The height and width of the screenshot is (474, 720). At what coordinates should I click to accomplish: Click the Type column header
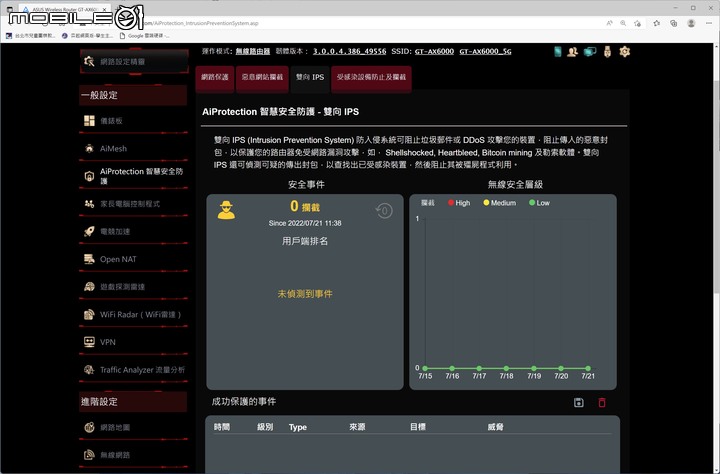click(x=298, y=427)
